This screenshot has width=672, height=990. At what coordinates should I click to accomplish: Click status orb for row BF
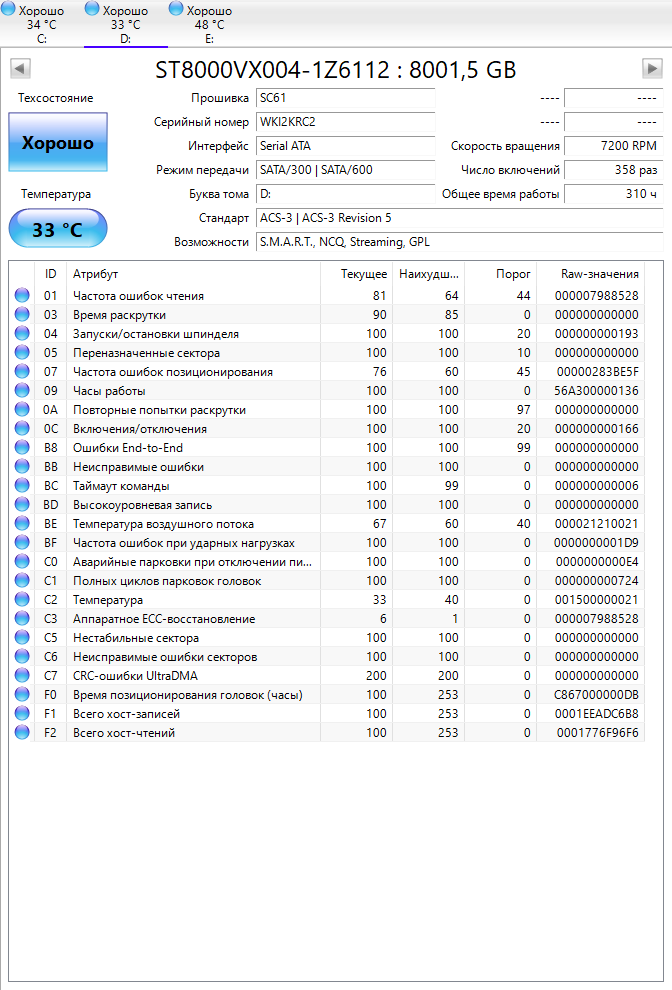click(22, 542)
